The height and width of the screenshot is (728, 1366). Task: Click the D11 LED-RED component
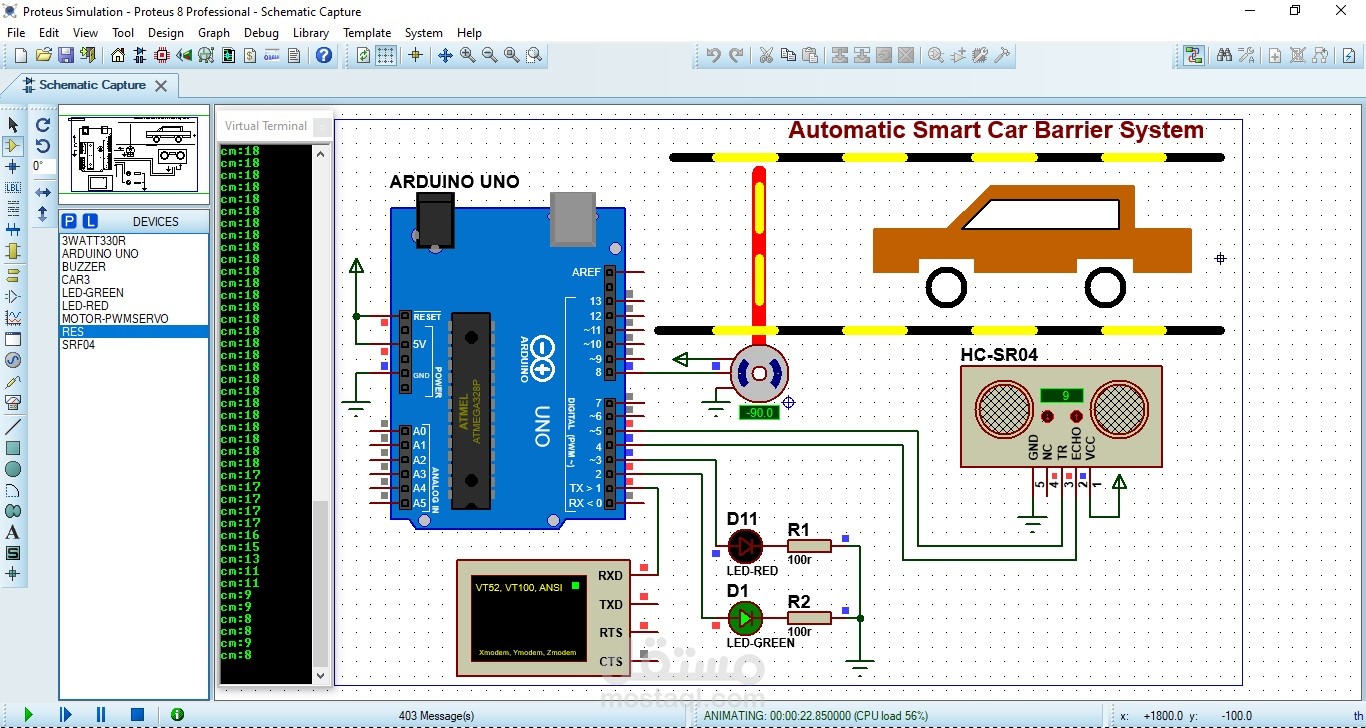click(x=745, y=546)
